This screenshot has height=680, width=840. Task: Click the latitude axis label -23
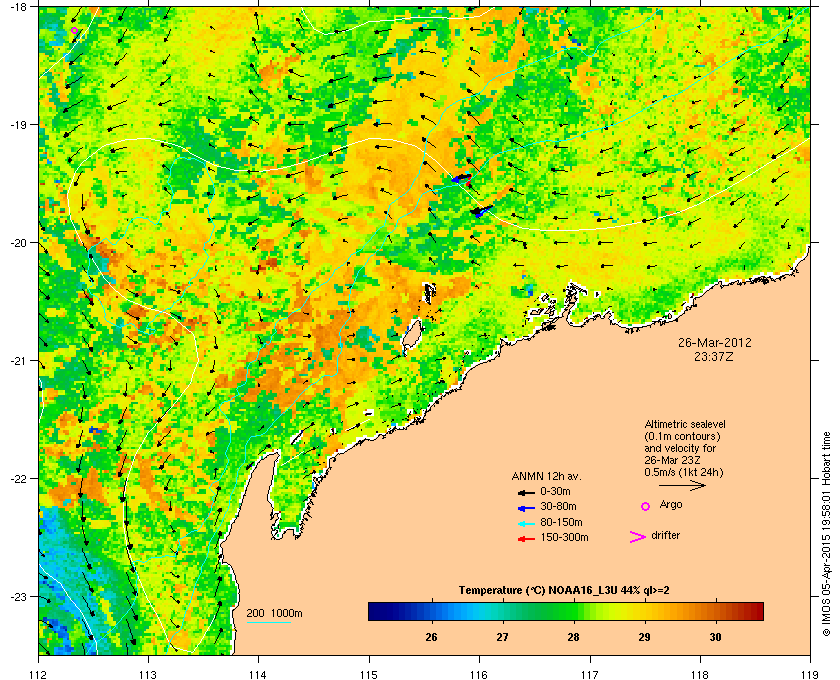[18, 596]
